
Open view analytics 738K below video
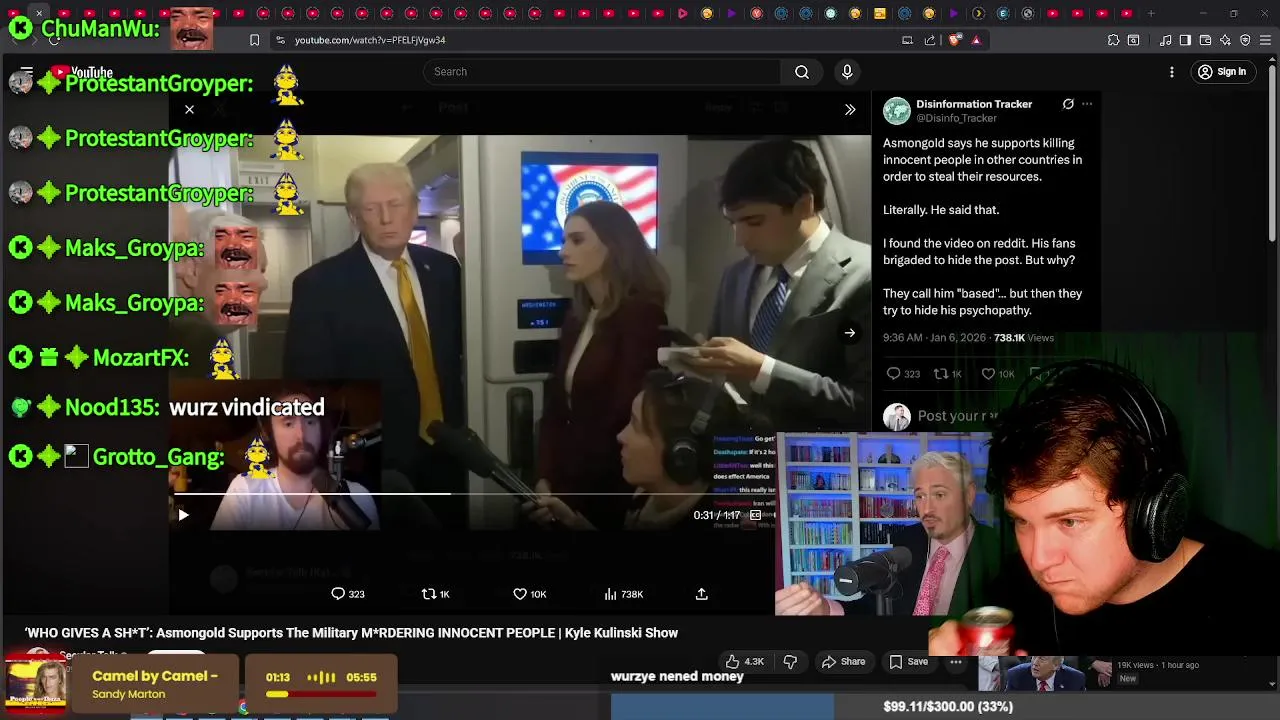pos(624,594)
